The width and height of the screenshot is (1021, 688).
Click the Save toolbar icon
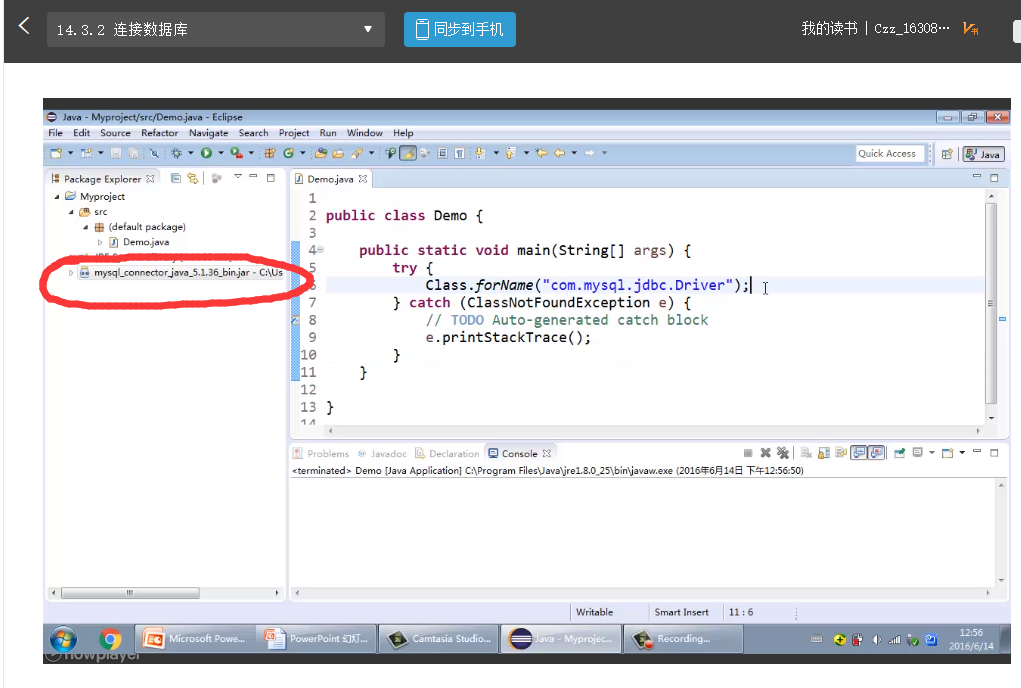pyautogui.click(x=116, y=154)
